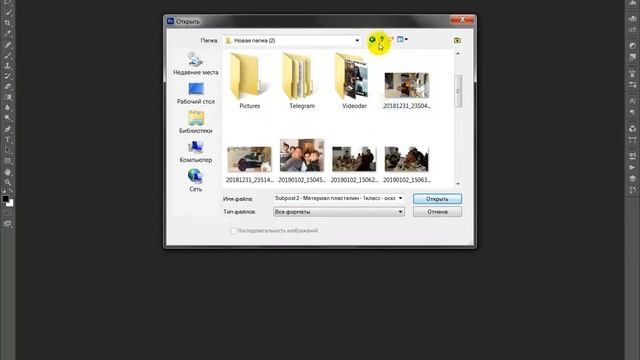Select thumbnail 20190102_15062...
The height and width of the screenshot is (360, 640).
point(354,164)
